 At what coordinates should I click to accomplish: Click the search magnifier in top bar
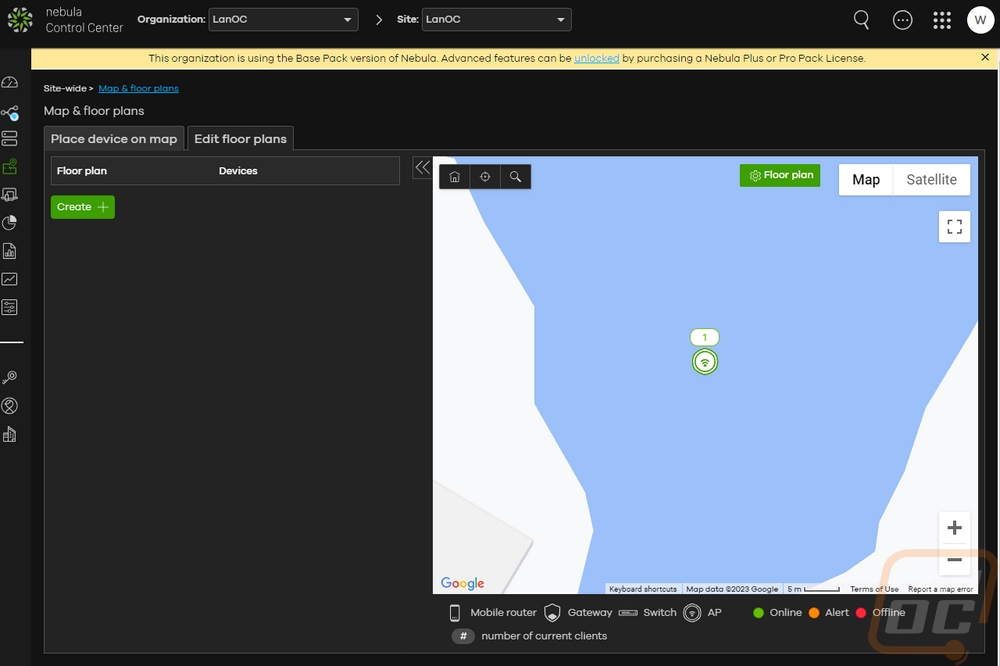(862, 20)
